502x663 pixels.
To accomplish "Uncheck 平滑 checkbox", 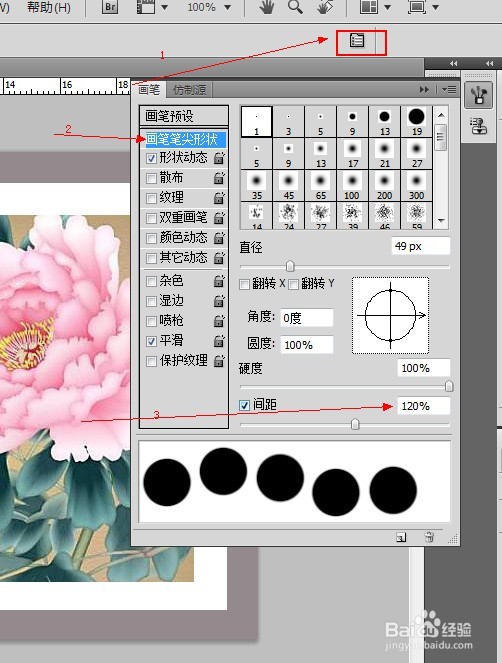I will click(x=151, y=341).
